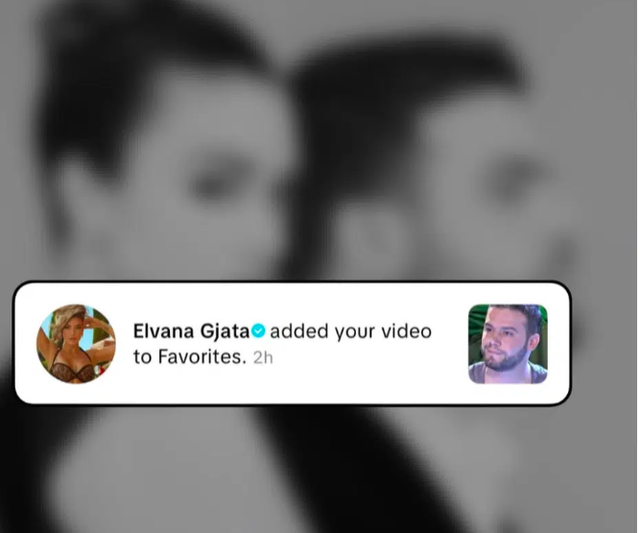Screen dimensions: 640x533
Task: Open the bearded man video thumbnail
Action: click(x=508, y=344)
